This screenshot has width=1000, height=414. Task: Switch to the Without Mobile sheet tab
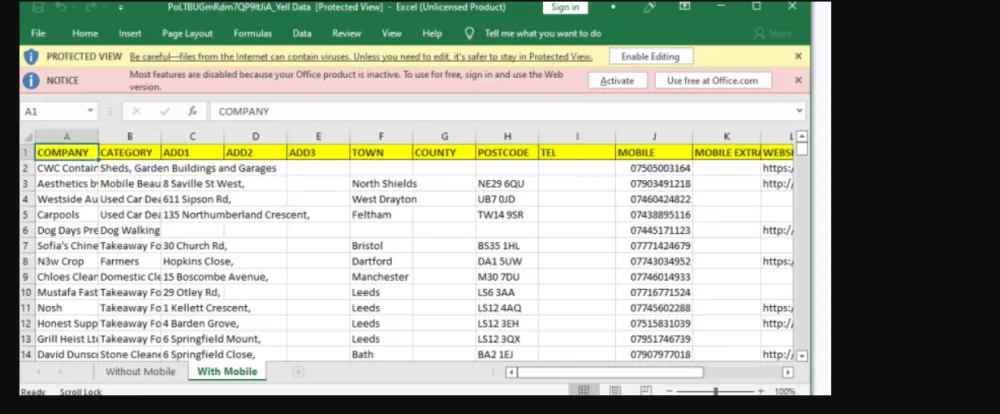click(140, 371)
